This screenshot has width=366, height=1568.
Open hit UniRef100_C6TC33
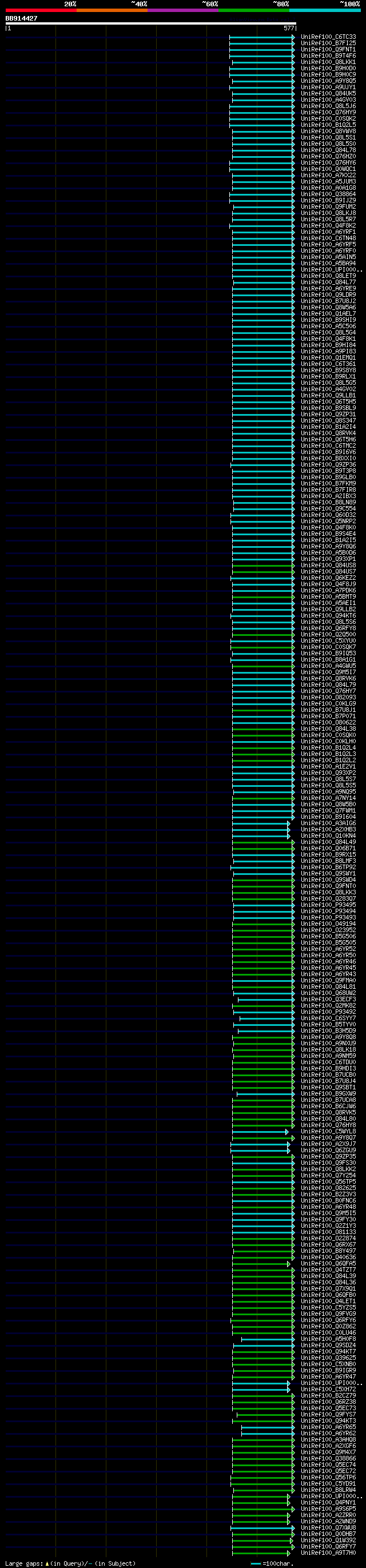[x=328, y=37]
